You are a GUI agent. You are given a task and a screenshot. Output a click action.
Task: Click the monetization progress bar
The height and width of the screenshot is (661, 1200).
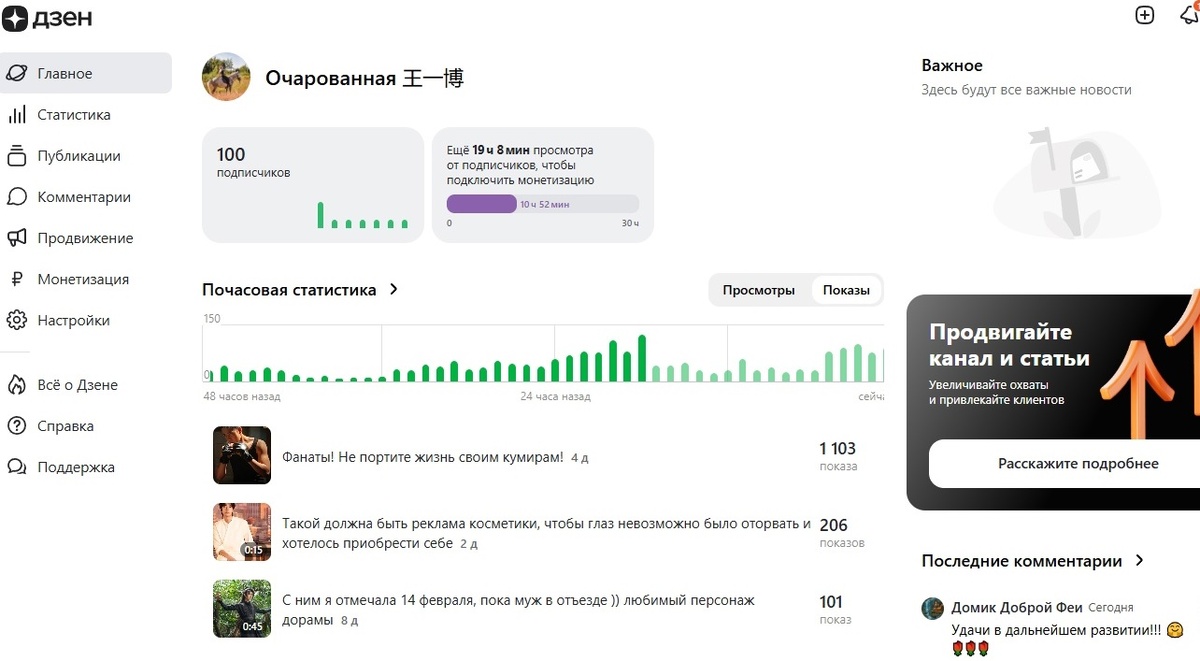(543, 203)
